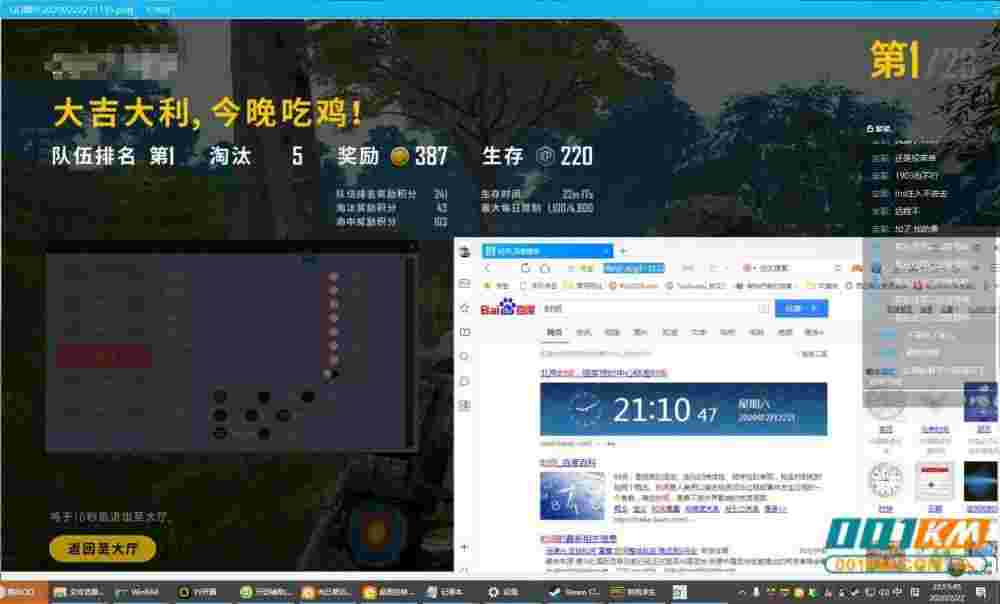Image resolution: width=1000 pixels, height=604 pixels.
Task: Open a new browser tab with plus
Action: coord(624,251)
